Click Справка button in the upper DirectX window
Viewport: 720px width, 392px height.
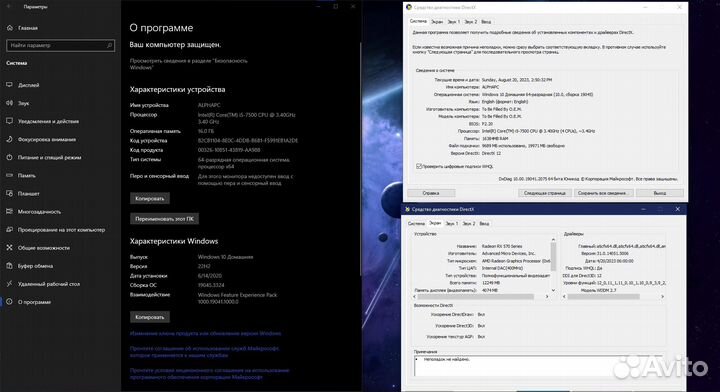[431, 193]
